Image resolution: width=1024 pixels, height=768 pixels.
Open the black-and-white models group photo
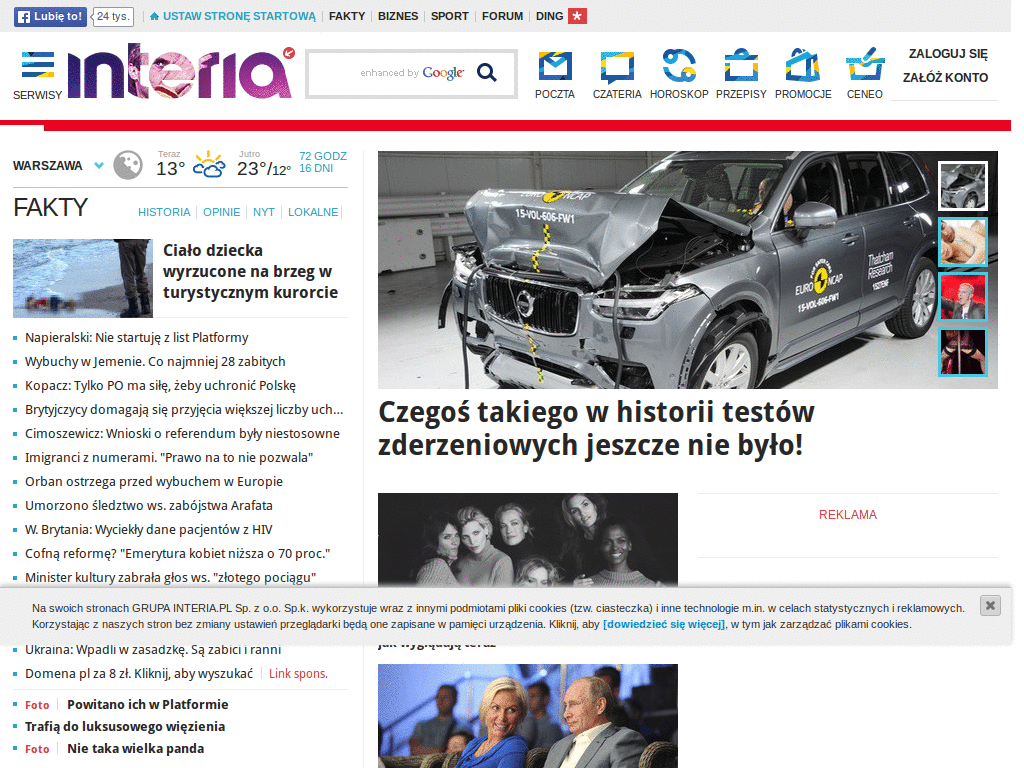tap(528, 539)
